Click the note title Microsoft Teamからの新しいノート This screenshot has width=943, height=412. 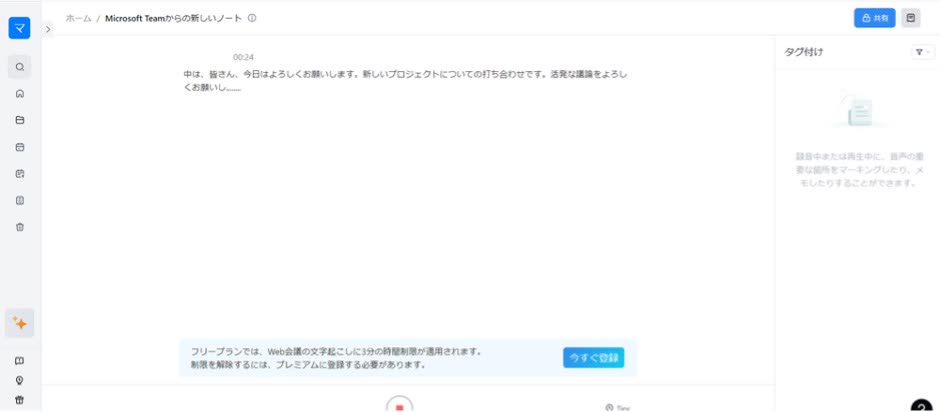click(x=173, y=19)
